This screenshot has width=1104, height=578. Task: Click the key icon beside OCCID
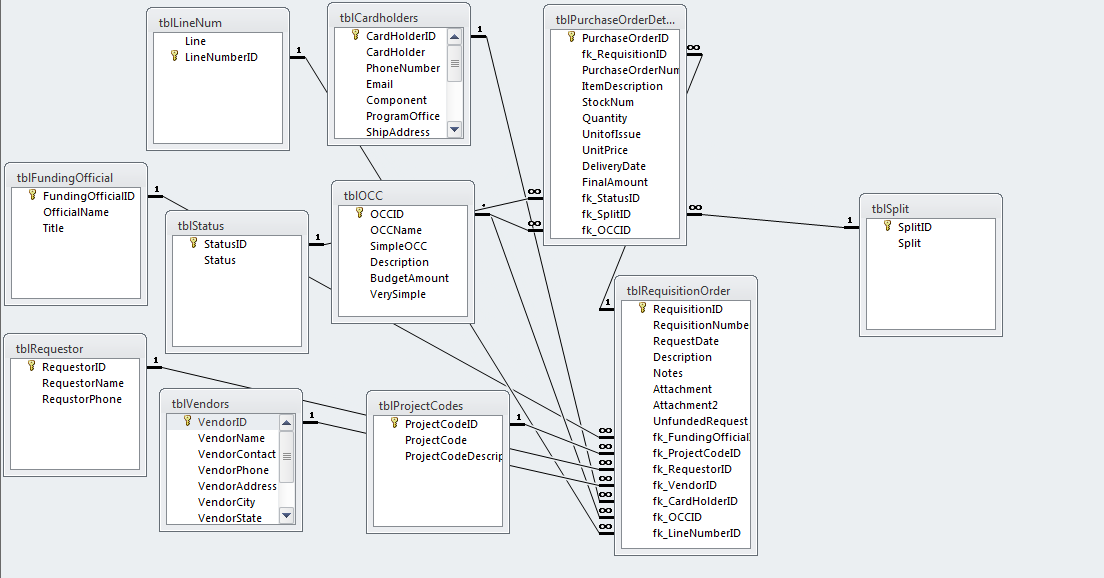click(360, 213)
